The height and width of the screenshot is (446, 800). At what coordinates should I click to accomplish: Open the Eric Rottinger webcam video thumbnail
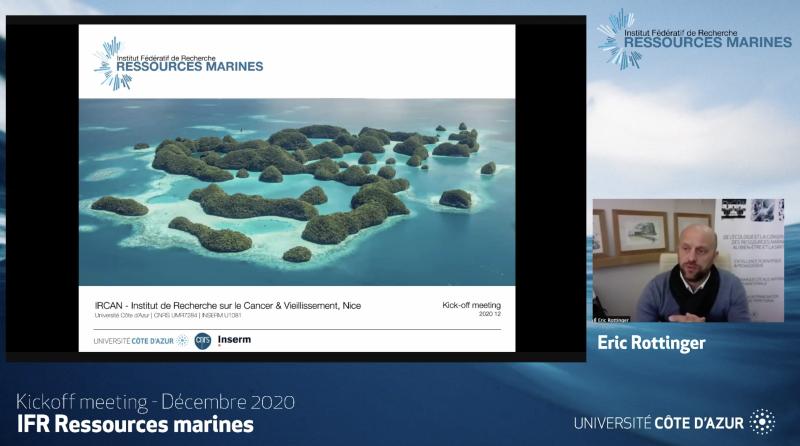(688, 260)
